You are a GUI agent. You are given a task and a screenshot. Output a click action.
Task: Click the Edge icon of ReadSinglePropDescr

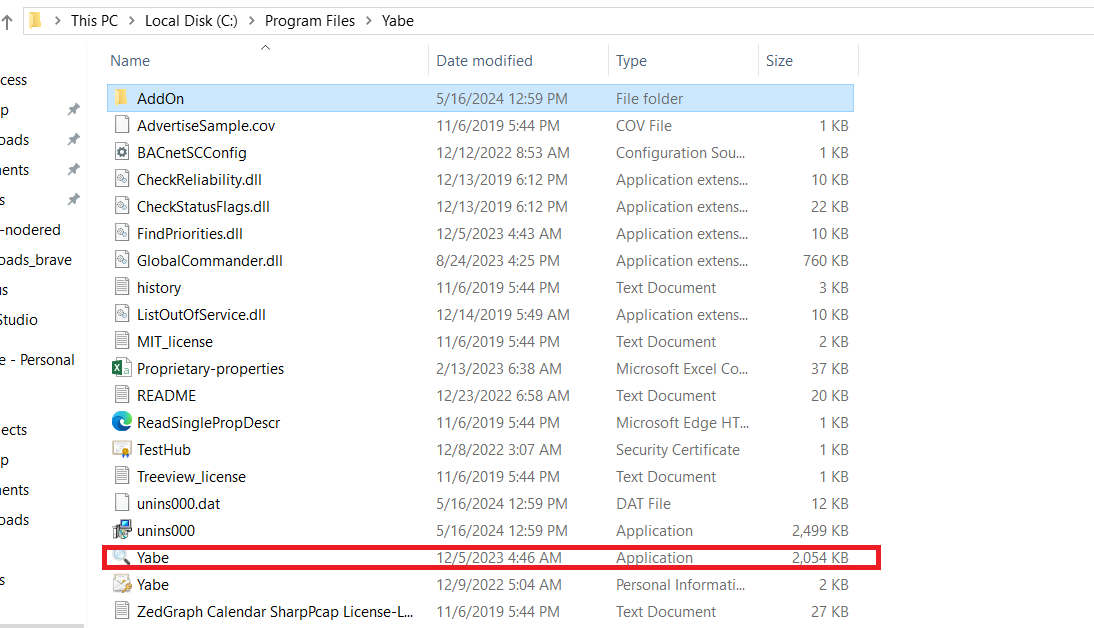(x=121, y=421)
